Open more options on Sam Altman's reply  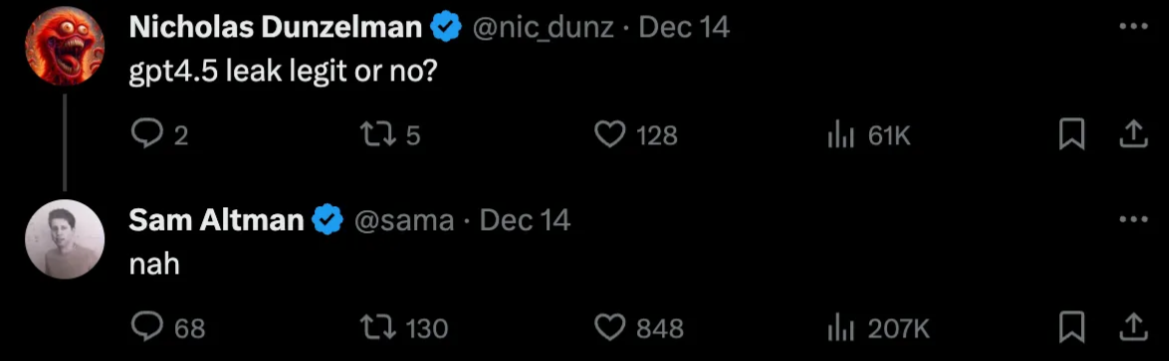1133,219
